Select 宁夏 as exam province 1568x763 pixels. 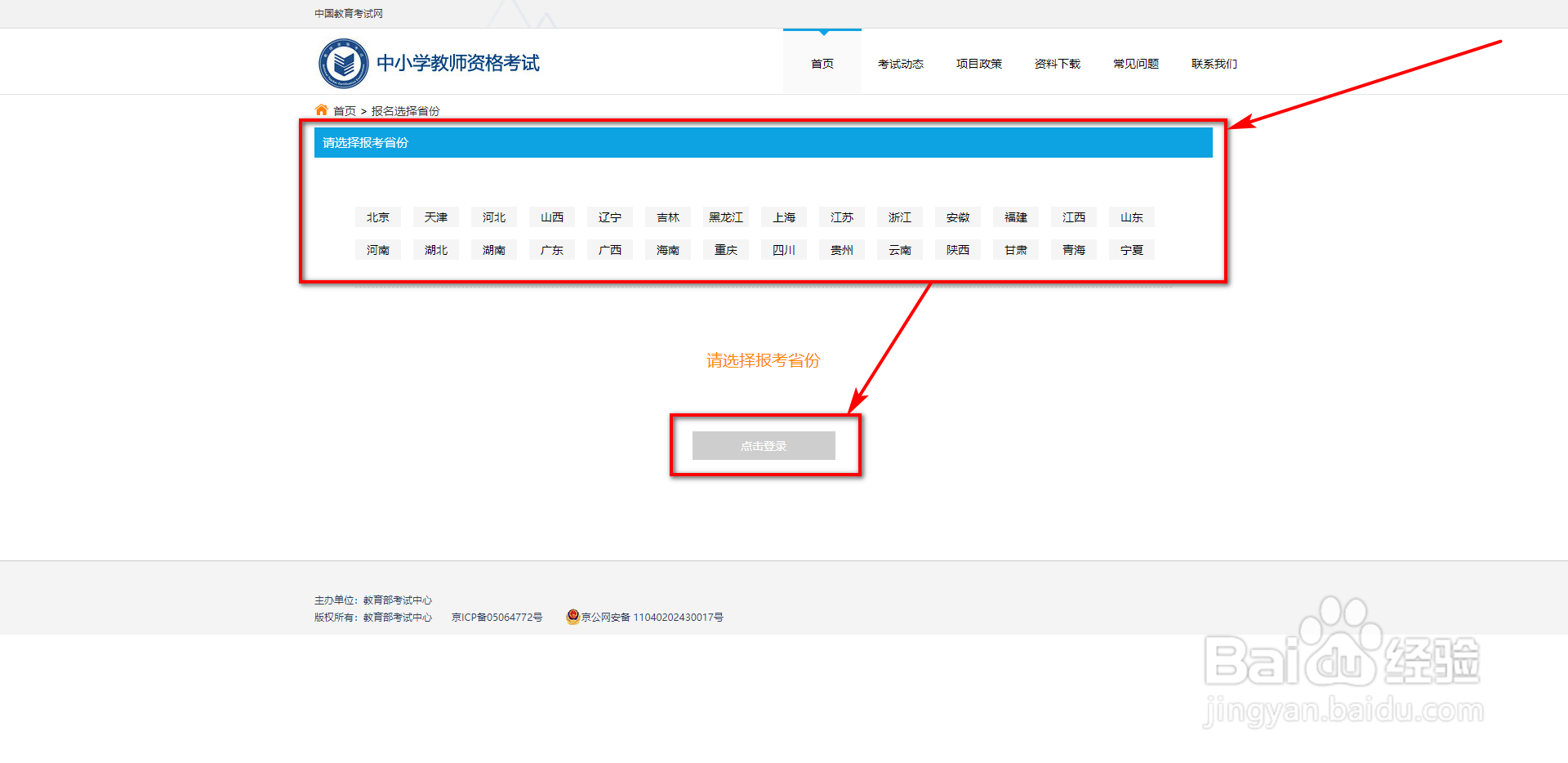[x=1131, y=249]
